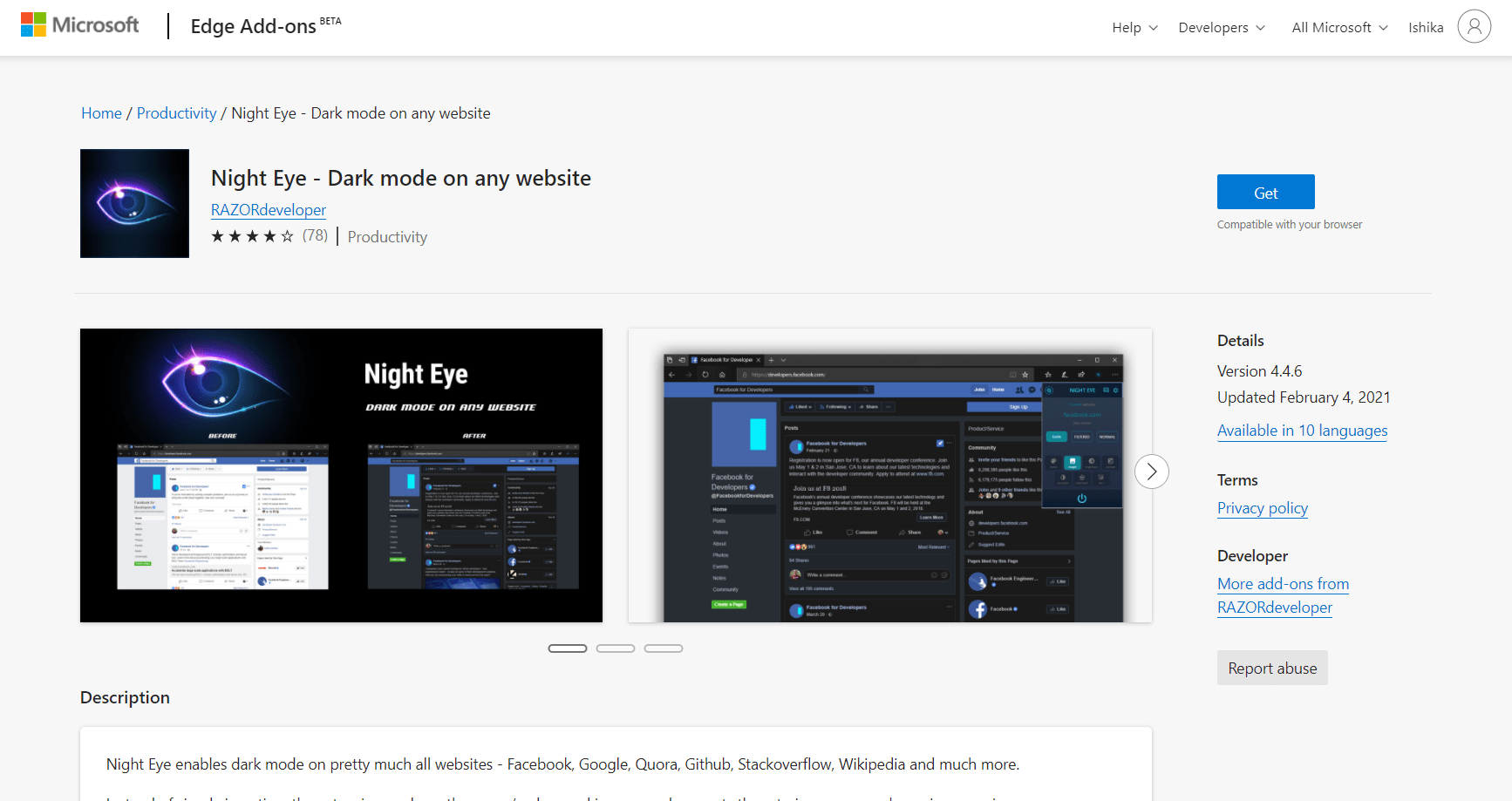Screen dimensions: 1512x801
Task: Click the Microsoft logo
Action: 79,24
